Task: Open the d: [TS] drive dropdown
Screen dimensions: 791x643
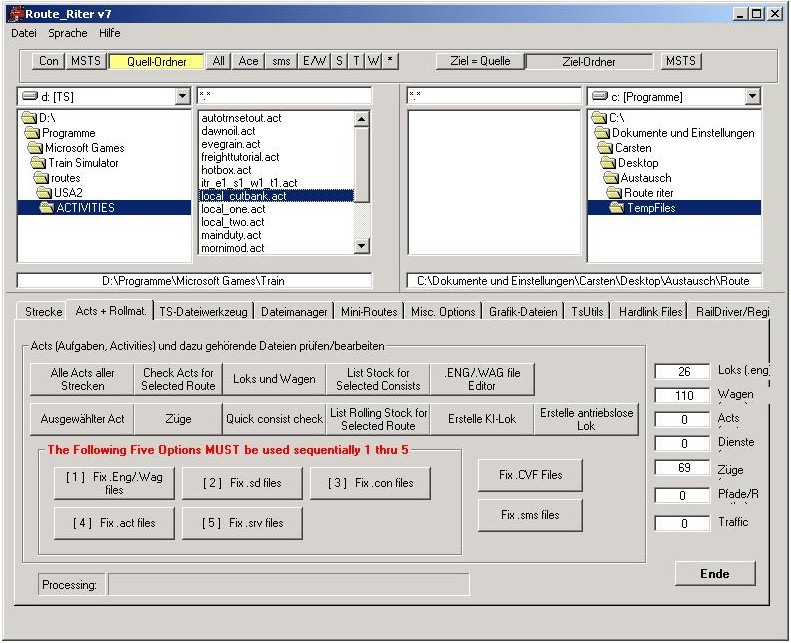Action: [183, 96]
